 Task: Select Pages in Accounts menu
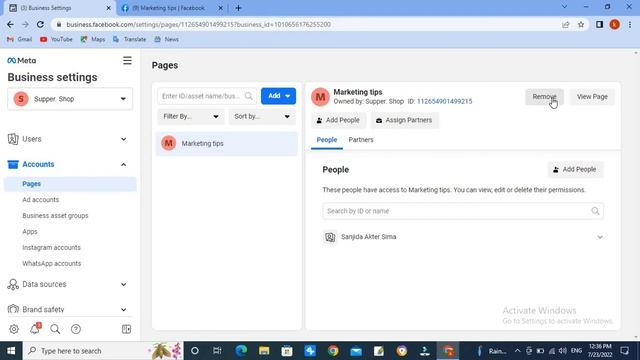70,184
